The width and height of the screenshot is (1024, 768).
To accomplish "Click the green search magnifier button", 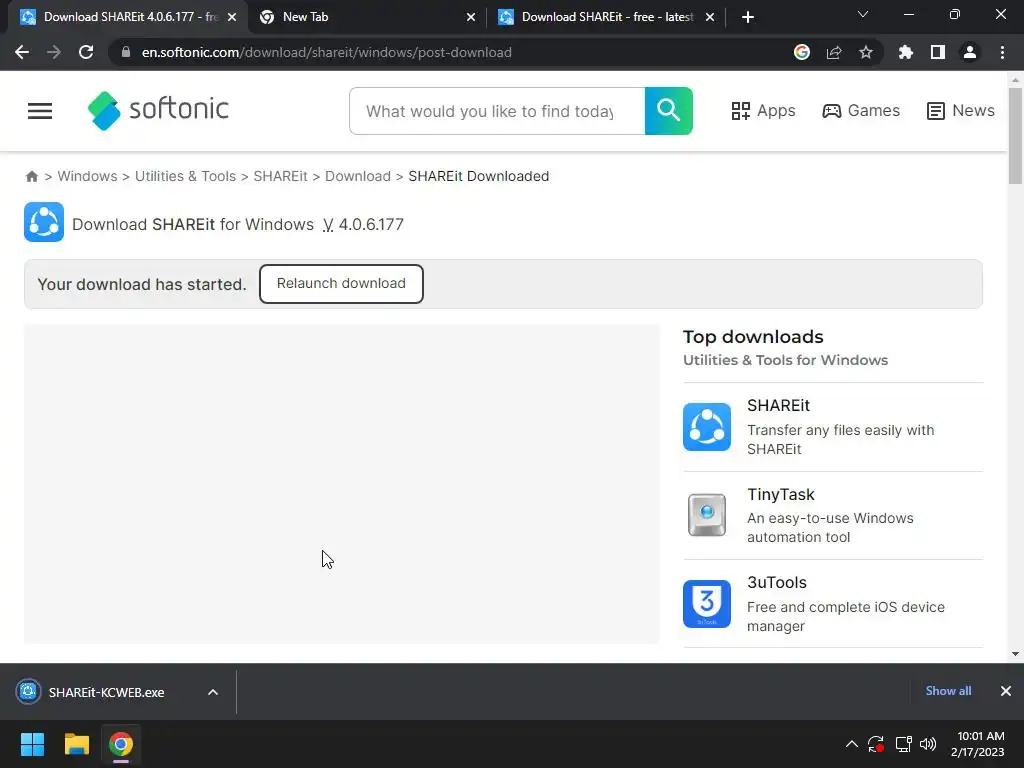I will [668, 111].
